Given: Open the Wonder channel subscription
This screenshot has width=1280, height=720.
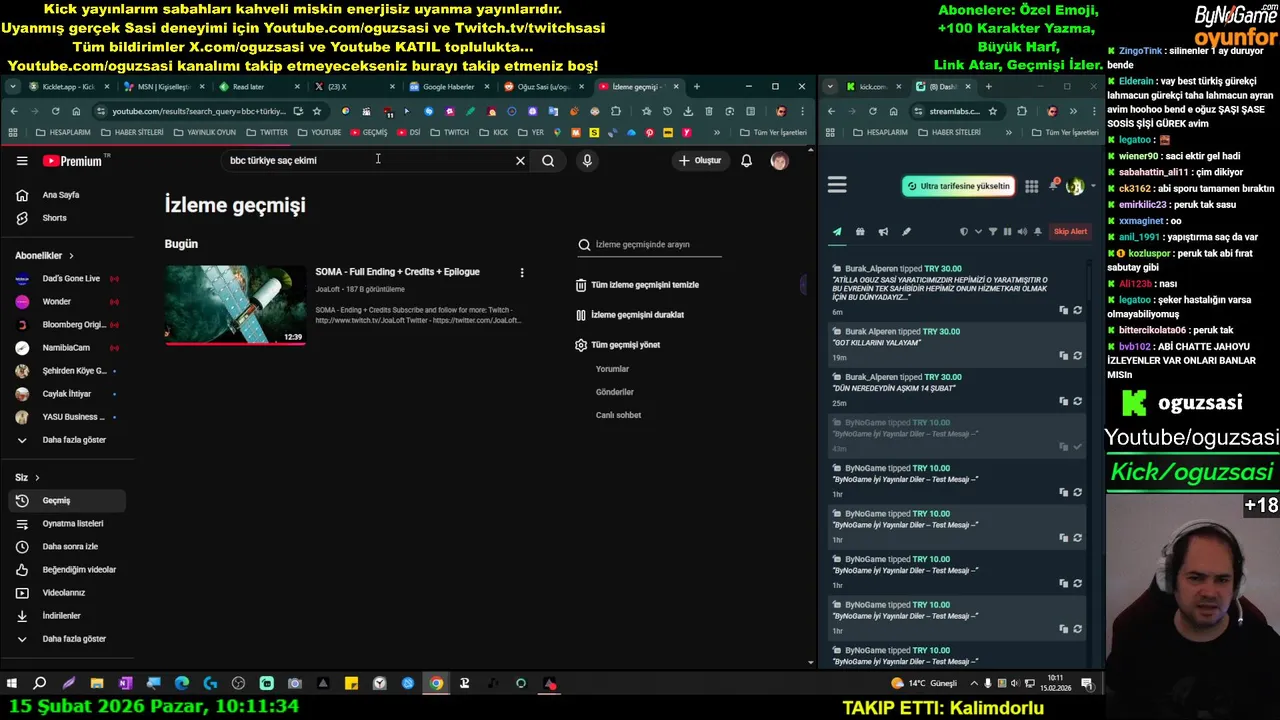Looking at the screenshot, I should point(68,301).
